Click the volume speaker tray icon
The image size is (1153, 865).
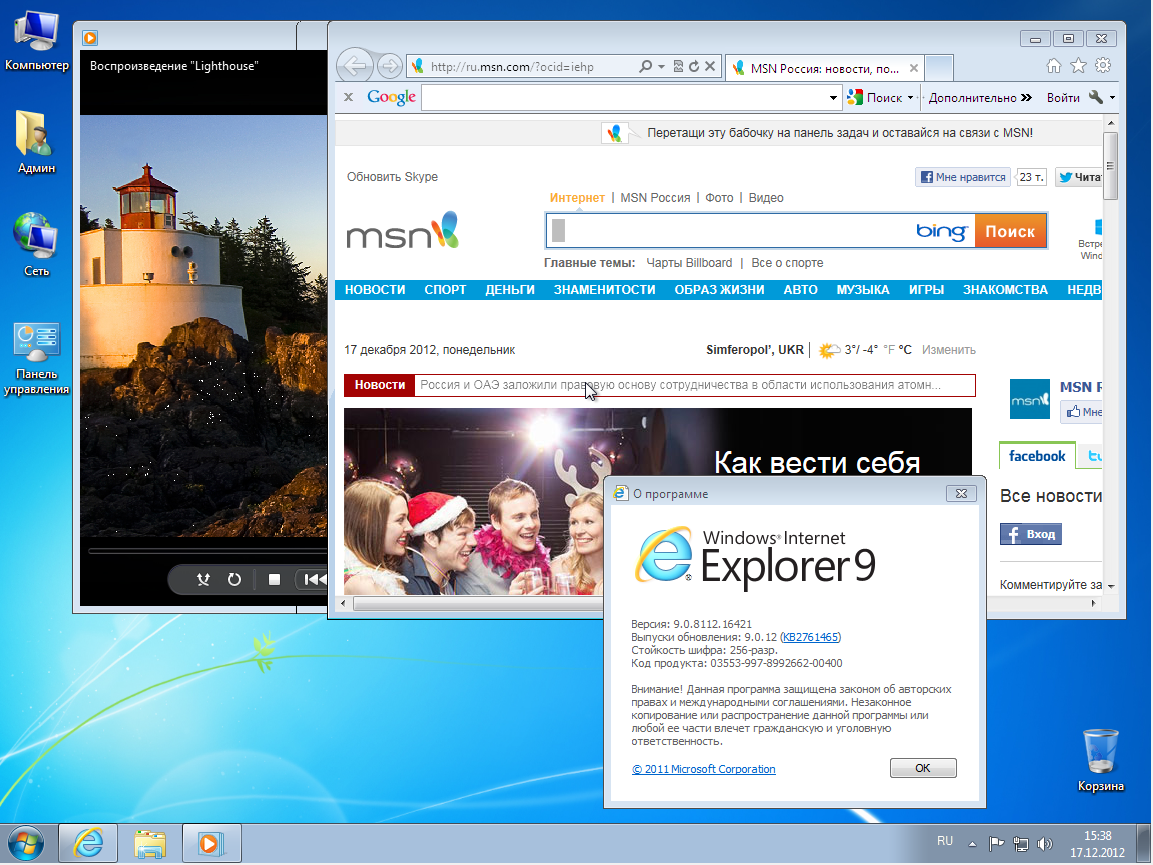(x=1043, y=844)
